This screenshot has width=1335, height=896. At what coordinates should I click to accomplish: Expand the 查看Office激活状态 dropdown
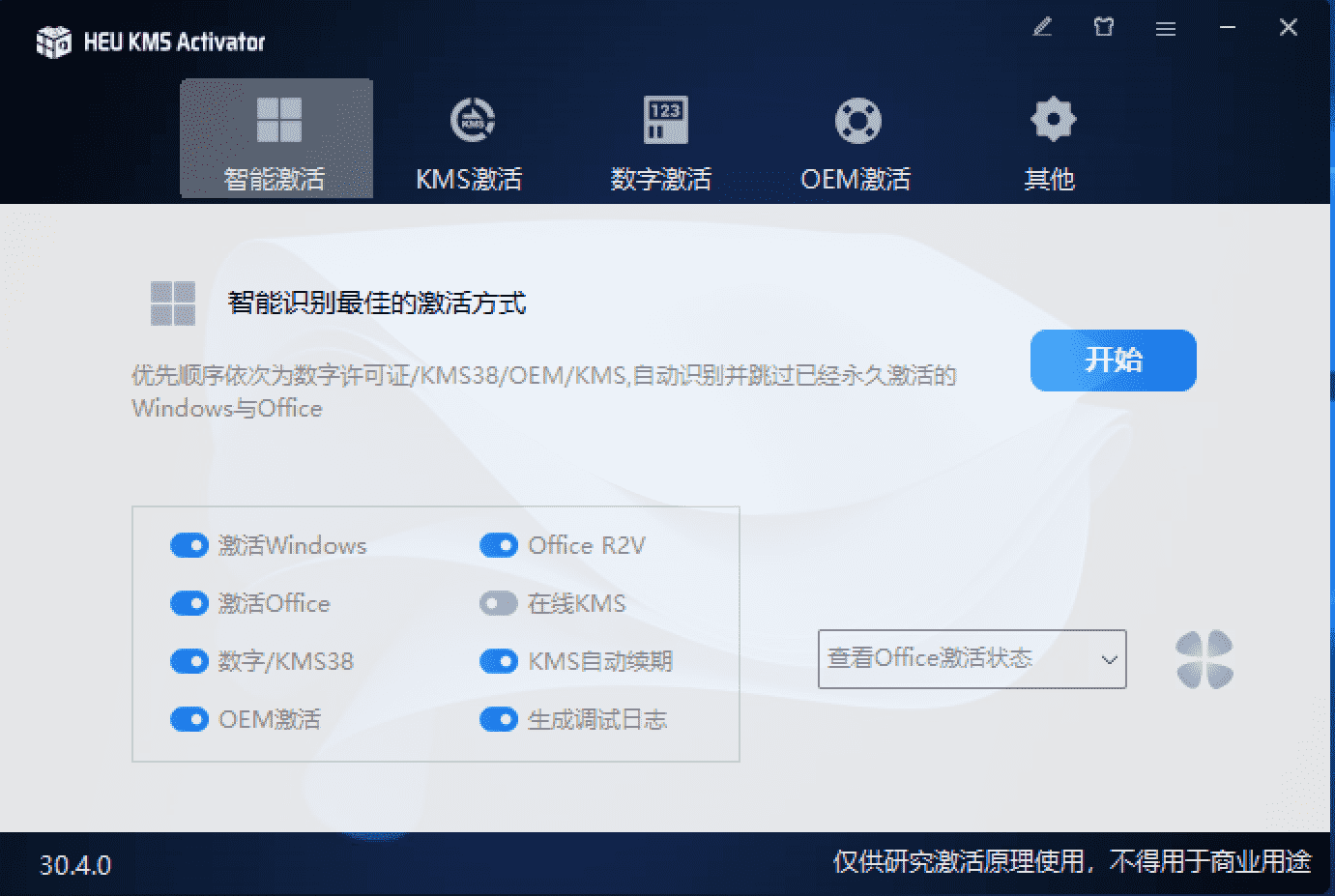point(972,659)
